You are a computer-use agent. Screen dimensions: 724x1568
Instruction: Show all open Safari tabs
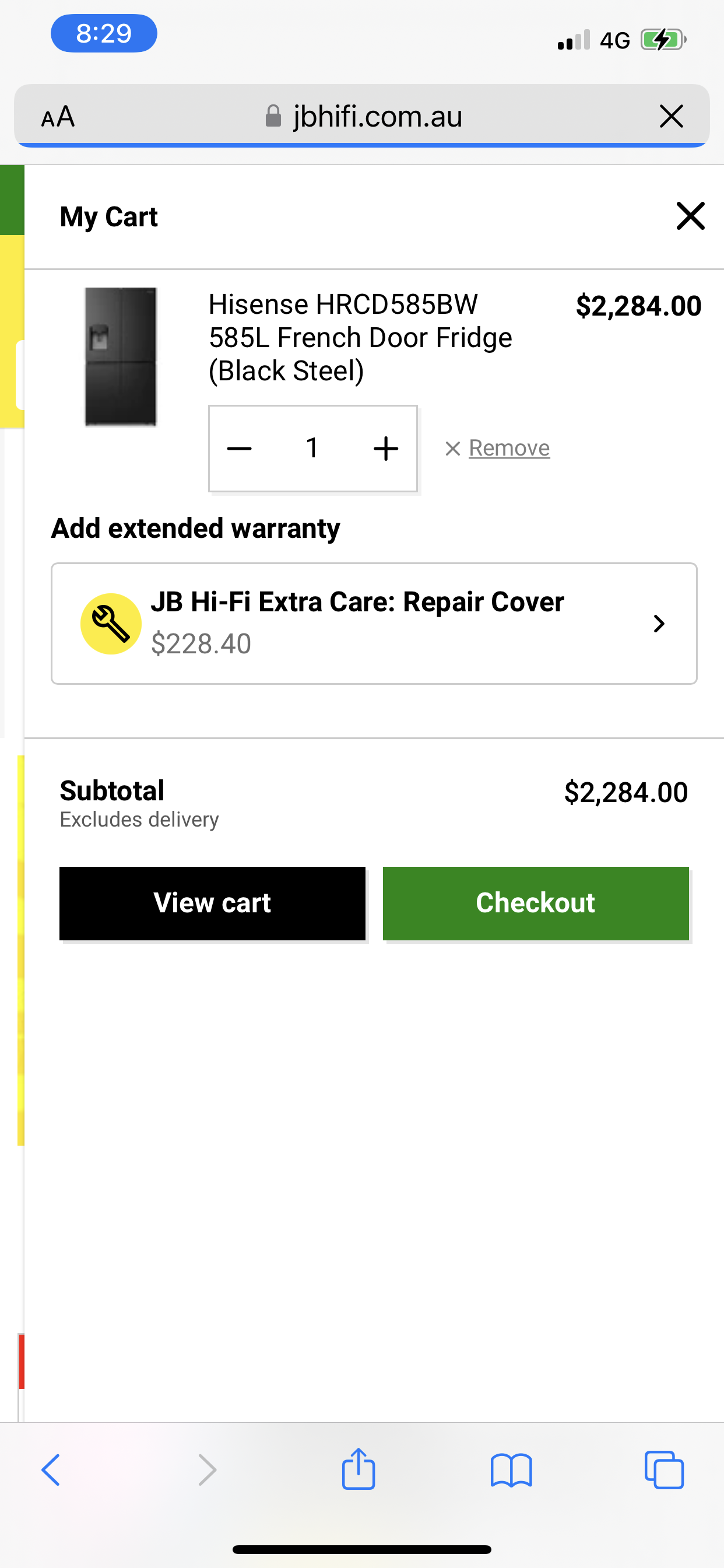click(x=664, y=1469)
